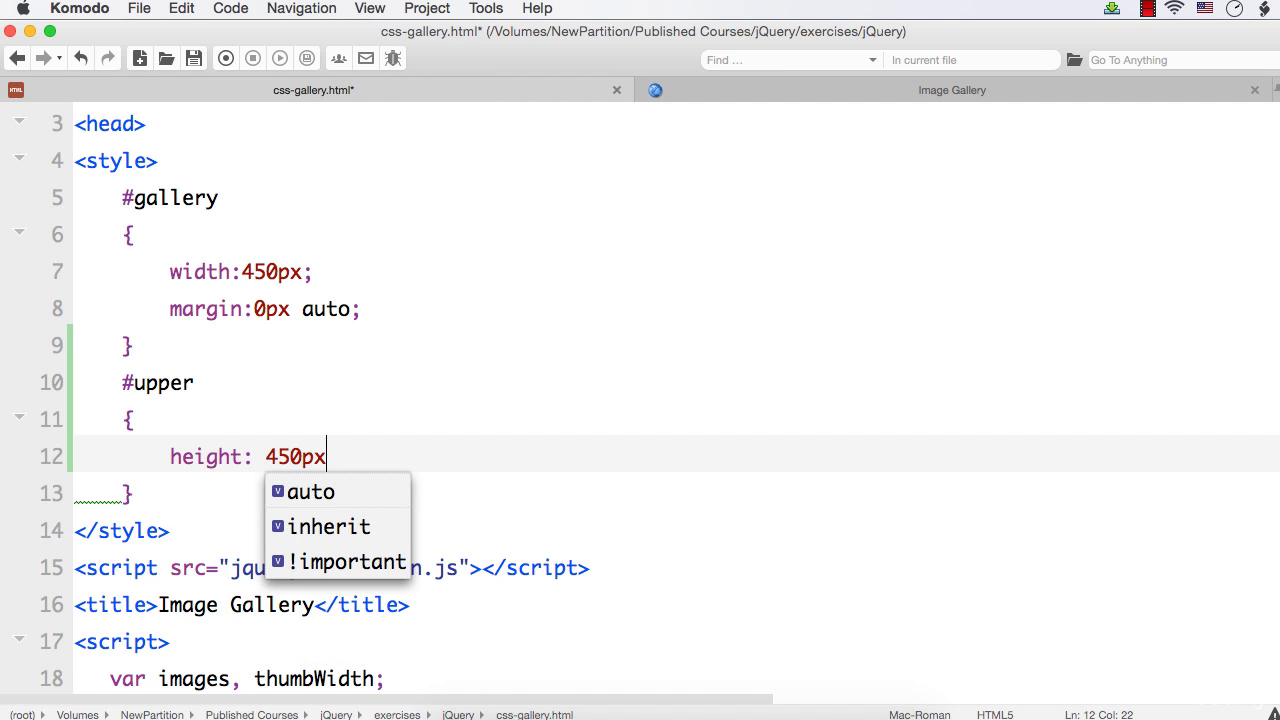The width and height of the screenshot is (1280, 720).
Task: Go forward with the right arrow toolbar icon
Action: pos(43,59)
